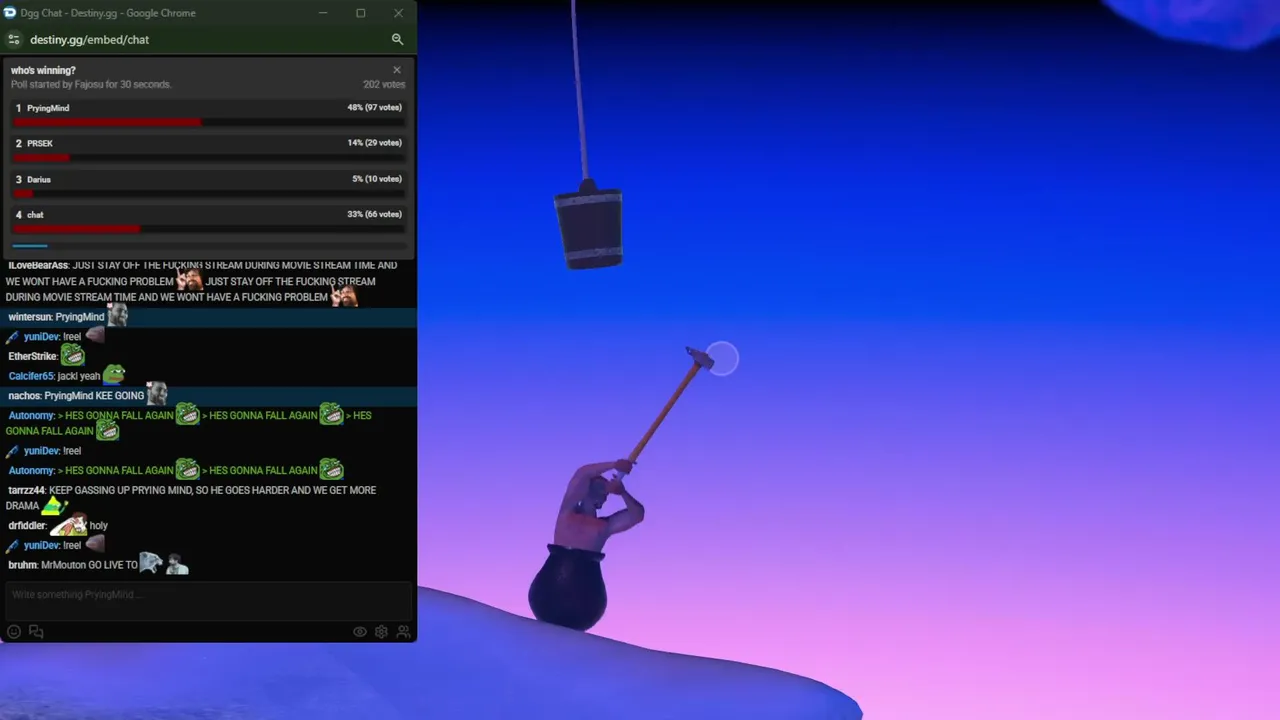Open the emote picker smiley icon
1280x720 pixels.
click(x=14, y=631)
